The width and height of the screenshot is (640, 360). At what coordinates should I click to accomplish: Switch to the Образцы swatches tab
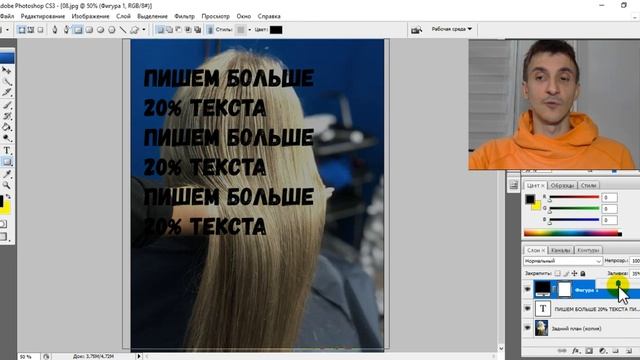point(562,185)
